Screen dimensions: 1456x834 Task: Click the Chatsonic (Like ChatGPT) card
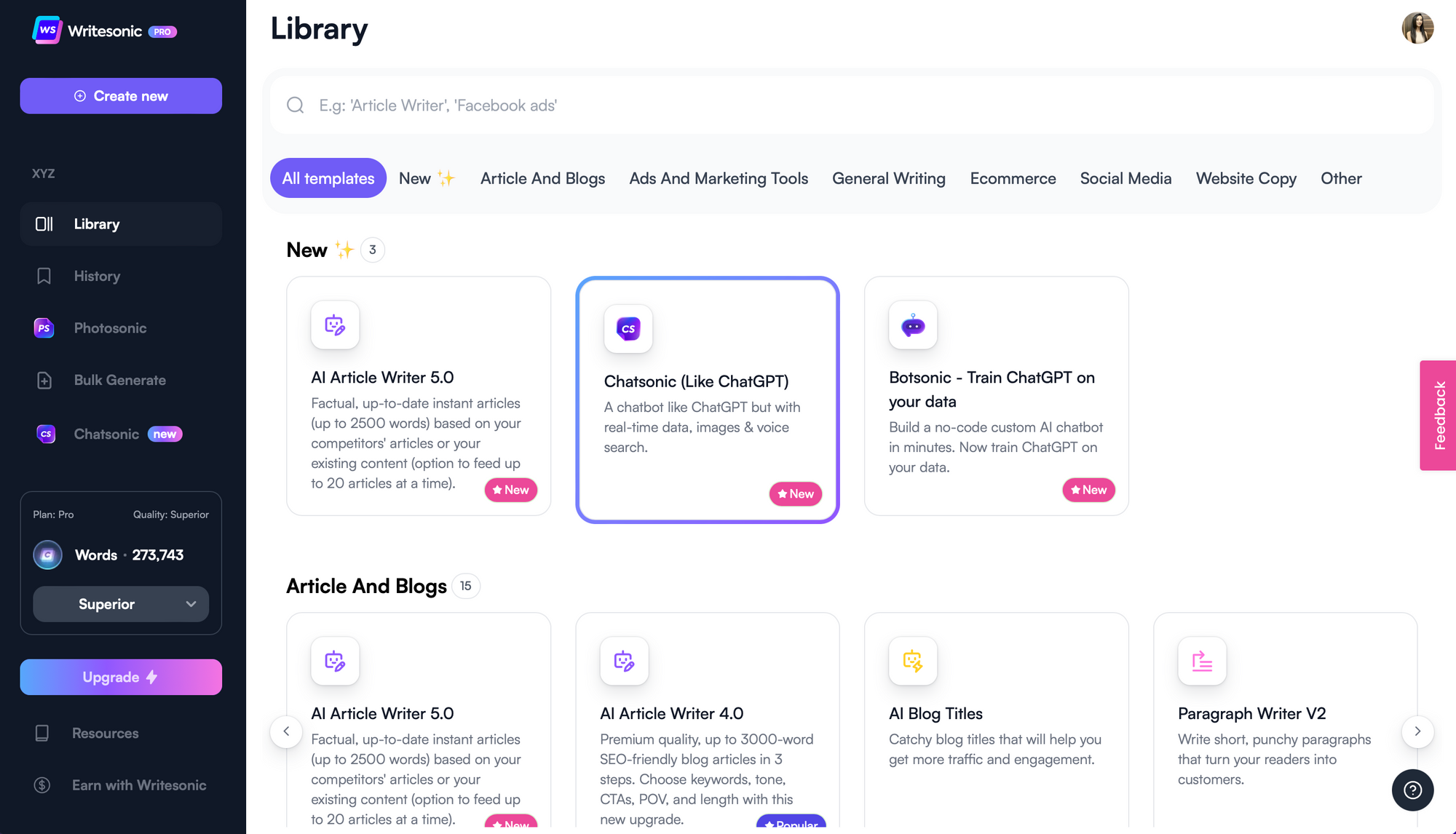[707, 400]
